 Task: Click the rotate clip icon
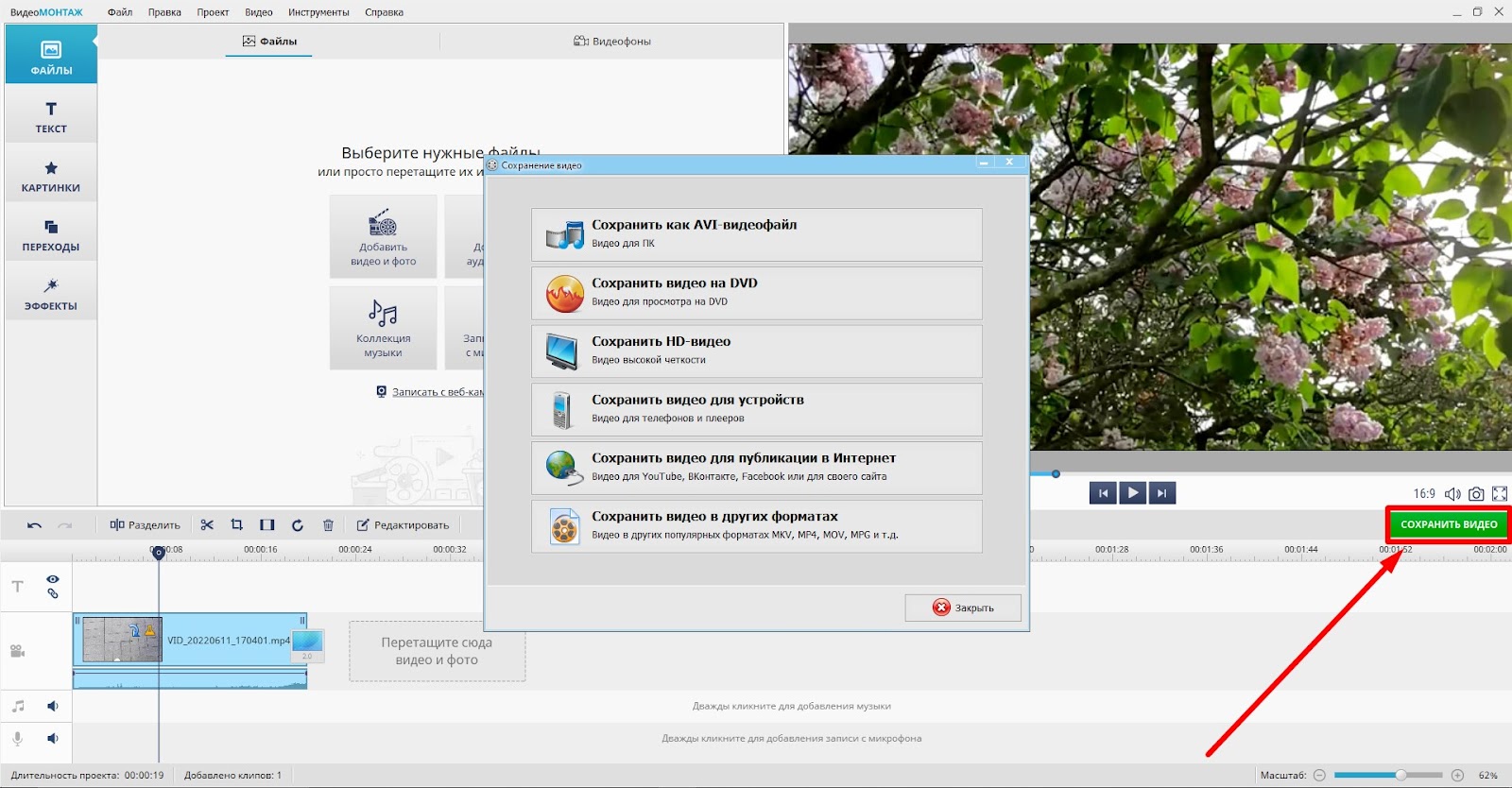pos(298,525)
